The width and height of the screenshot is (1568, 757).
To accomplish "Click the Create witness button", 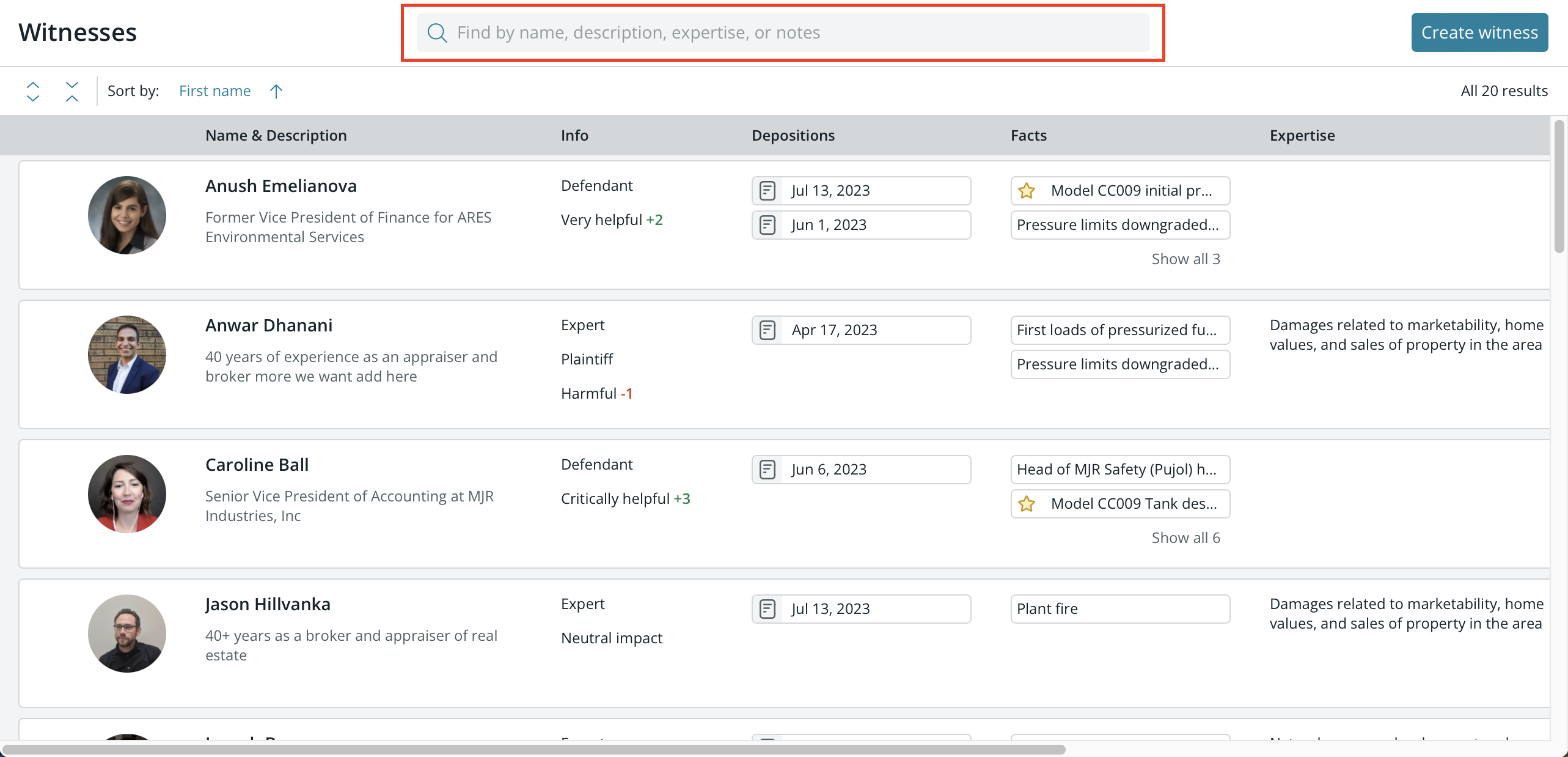I will tap(1479, 32).
